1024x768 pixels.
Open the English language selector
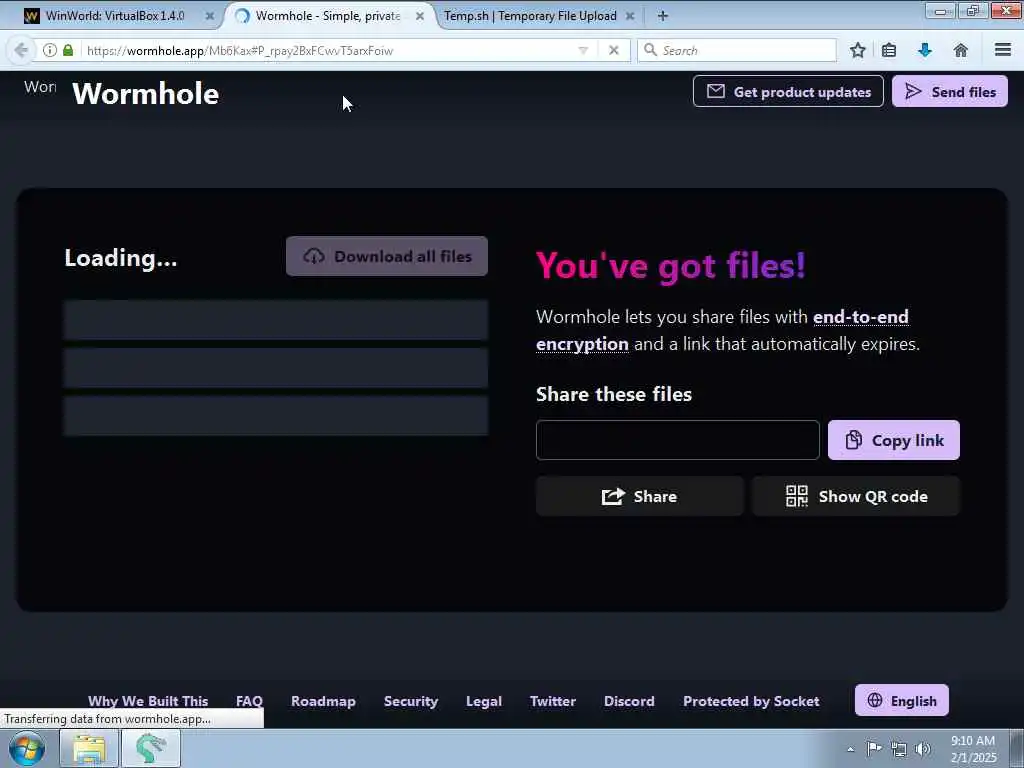[902, 700]
